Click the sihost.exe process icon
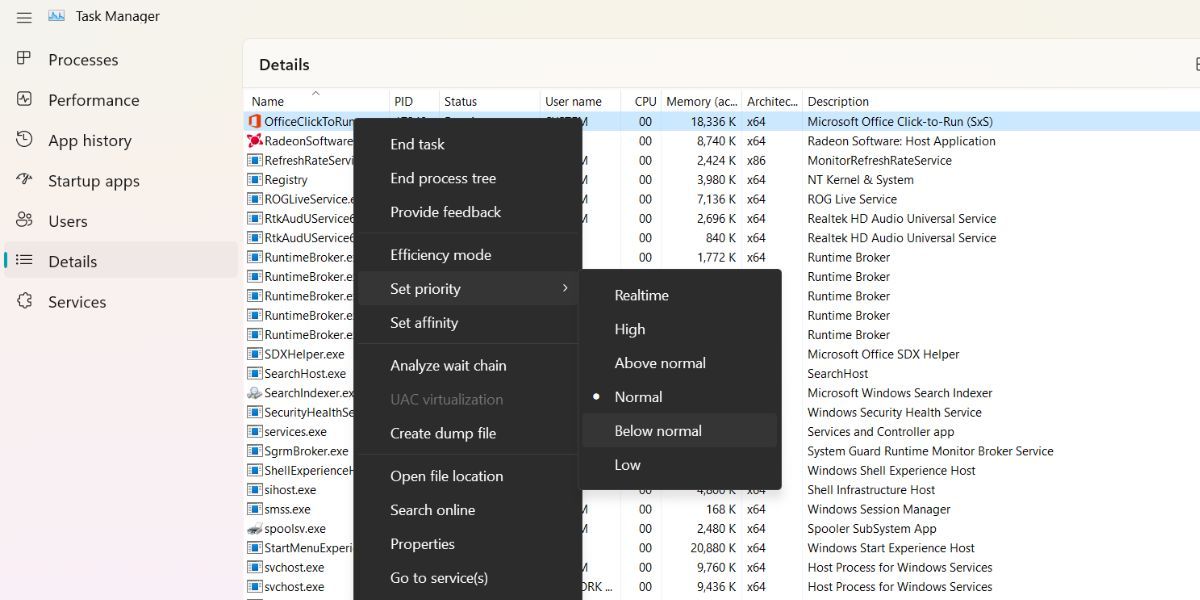This screenshot has height=600, width=1200. coord(255,490)
